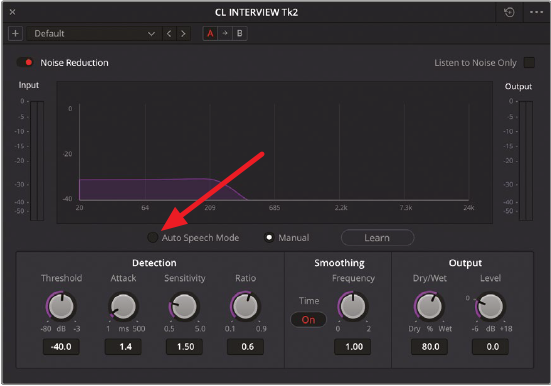Click Threshold value field -40.0

coord(61,347)
